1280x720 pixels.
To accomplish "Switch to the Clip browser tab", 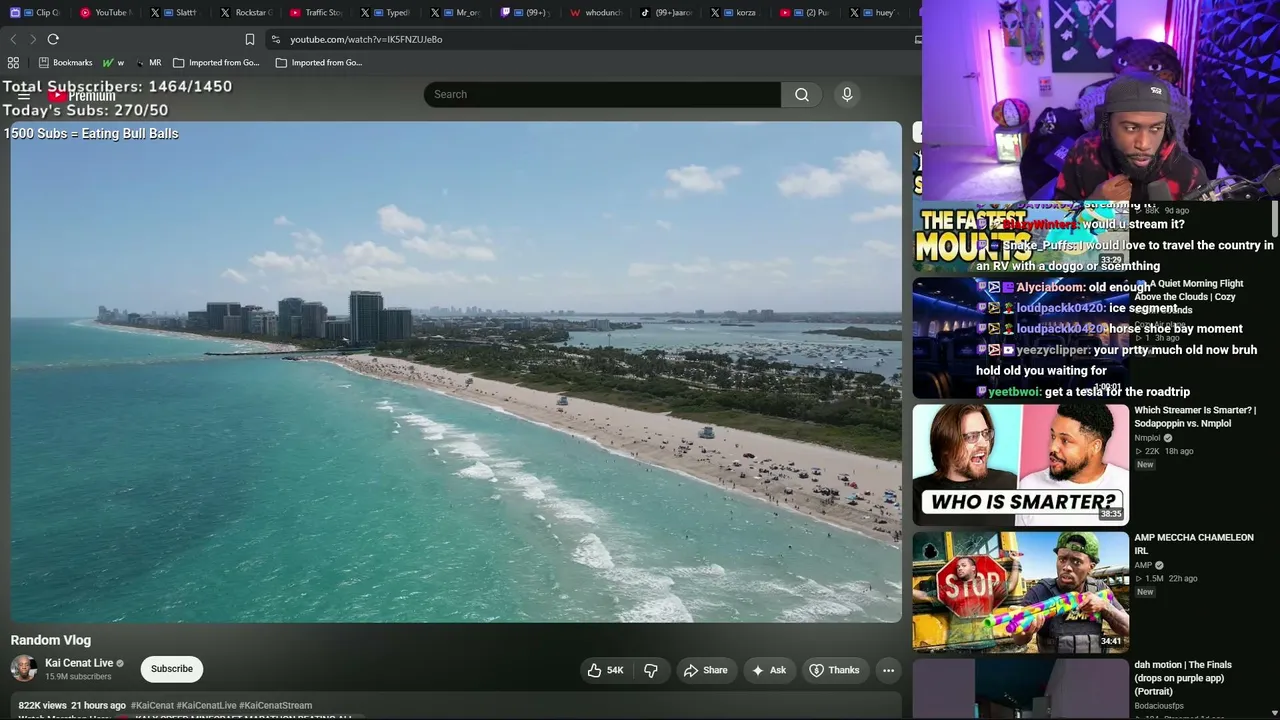I will 35,13.
